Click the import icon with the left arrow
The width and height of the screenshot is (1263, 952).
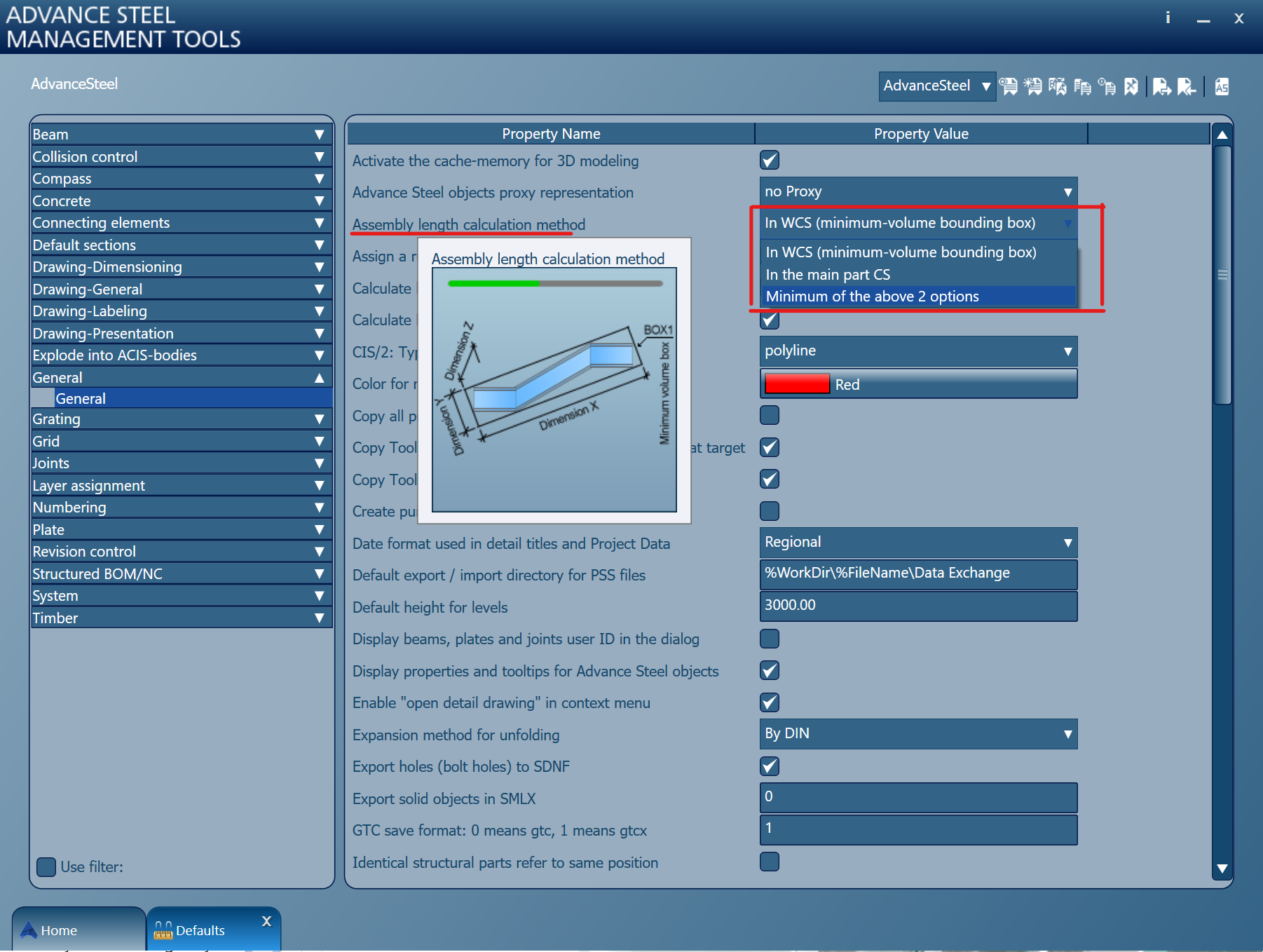1187,86
